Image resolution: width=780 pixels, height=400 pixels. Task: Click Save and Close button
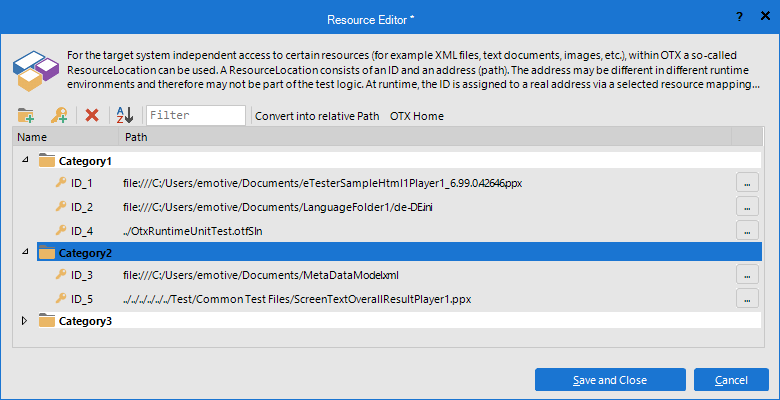point(610,380)
